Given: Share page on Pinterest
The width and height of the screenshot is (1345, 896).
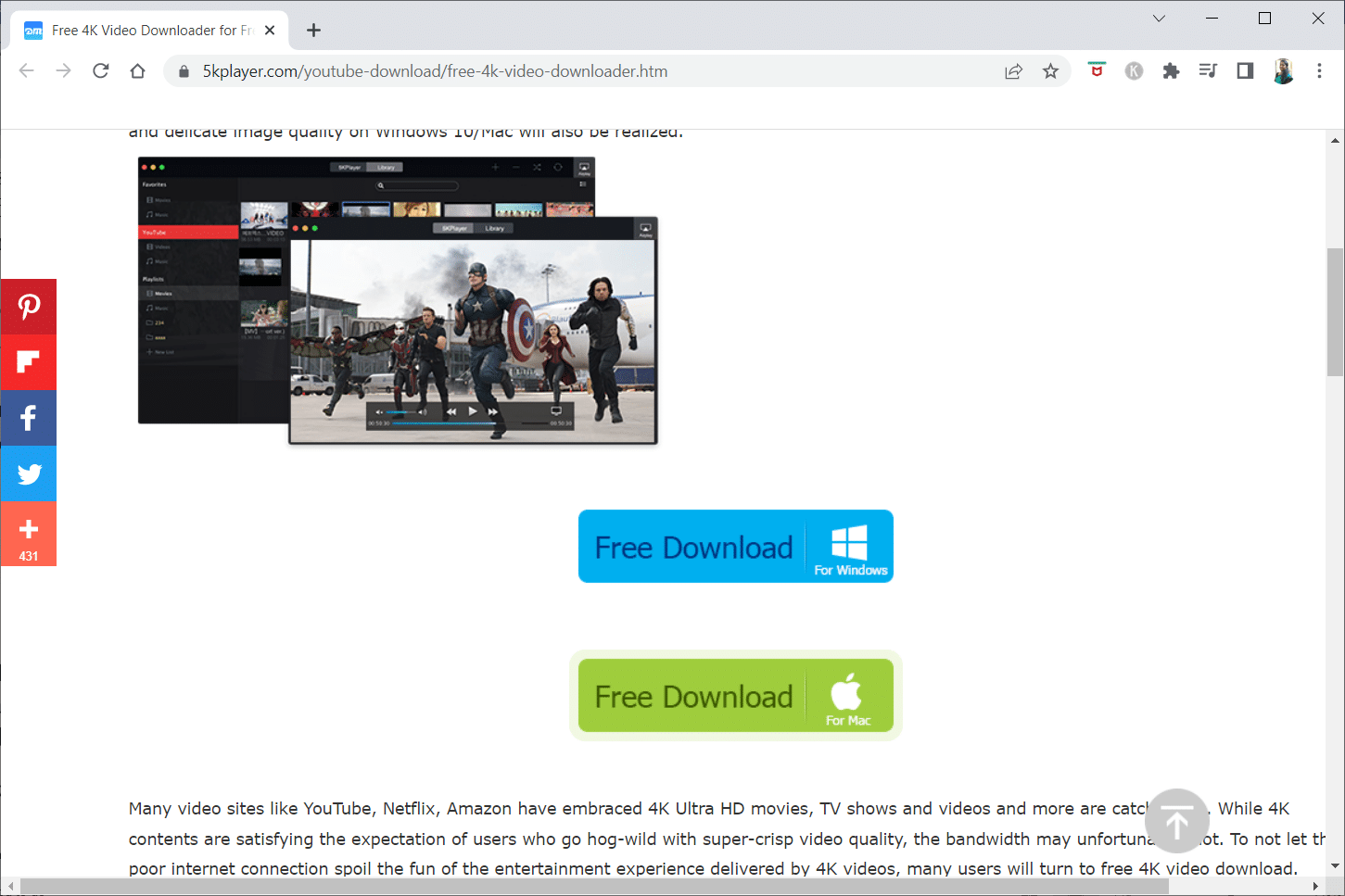Looking at the screenshot, I should point(29,307).
